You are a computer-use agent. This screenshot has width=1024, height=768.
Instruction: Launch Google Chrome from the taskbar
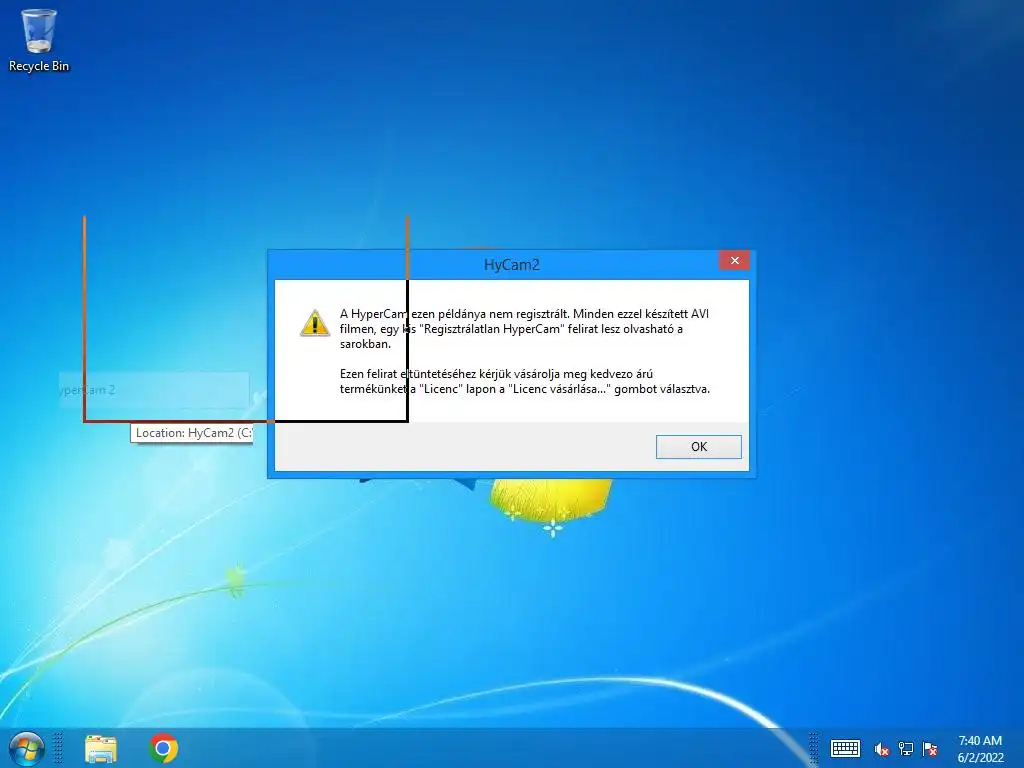click(x=163, y=748)
